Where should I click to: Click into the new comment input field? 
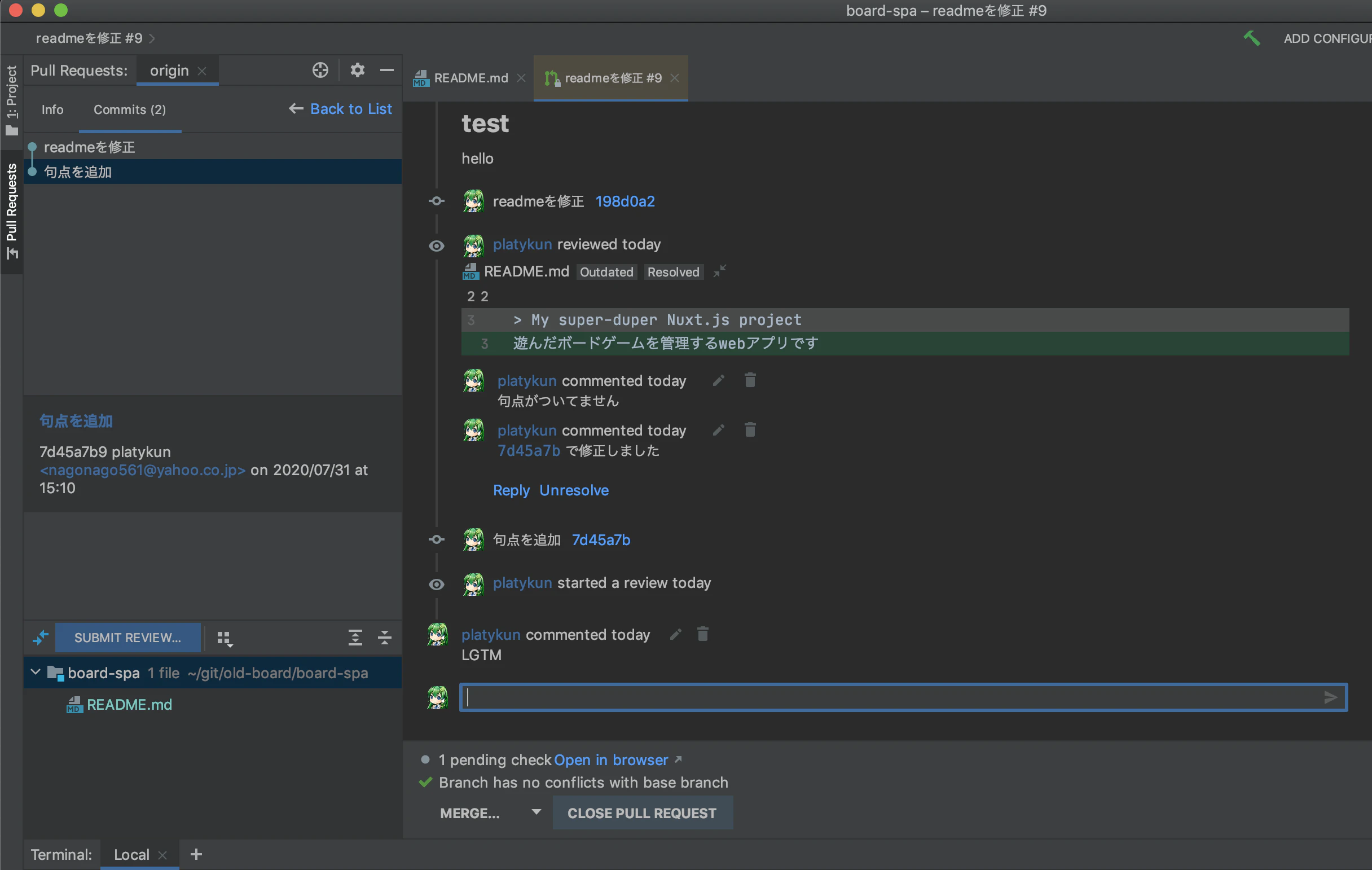tap(889, 697)
